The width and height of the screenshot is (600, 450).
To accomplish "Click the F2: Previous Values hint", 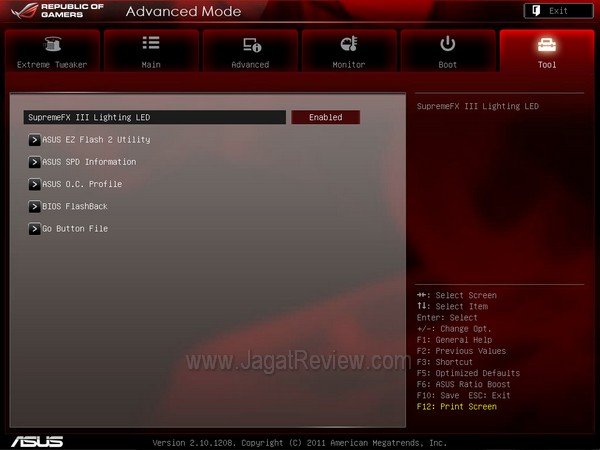I will click(461, 351).
